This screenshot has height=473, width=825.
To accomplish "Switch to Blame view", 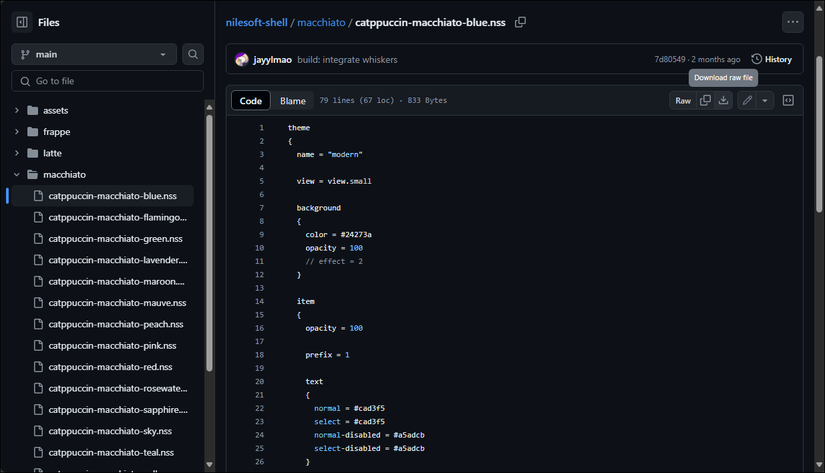I will (293, 101).
